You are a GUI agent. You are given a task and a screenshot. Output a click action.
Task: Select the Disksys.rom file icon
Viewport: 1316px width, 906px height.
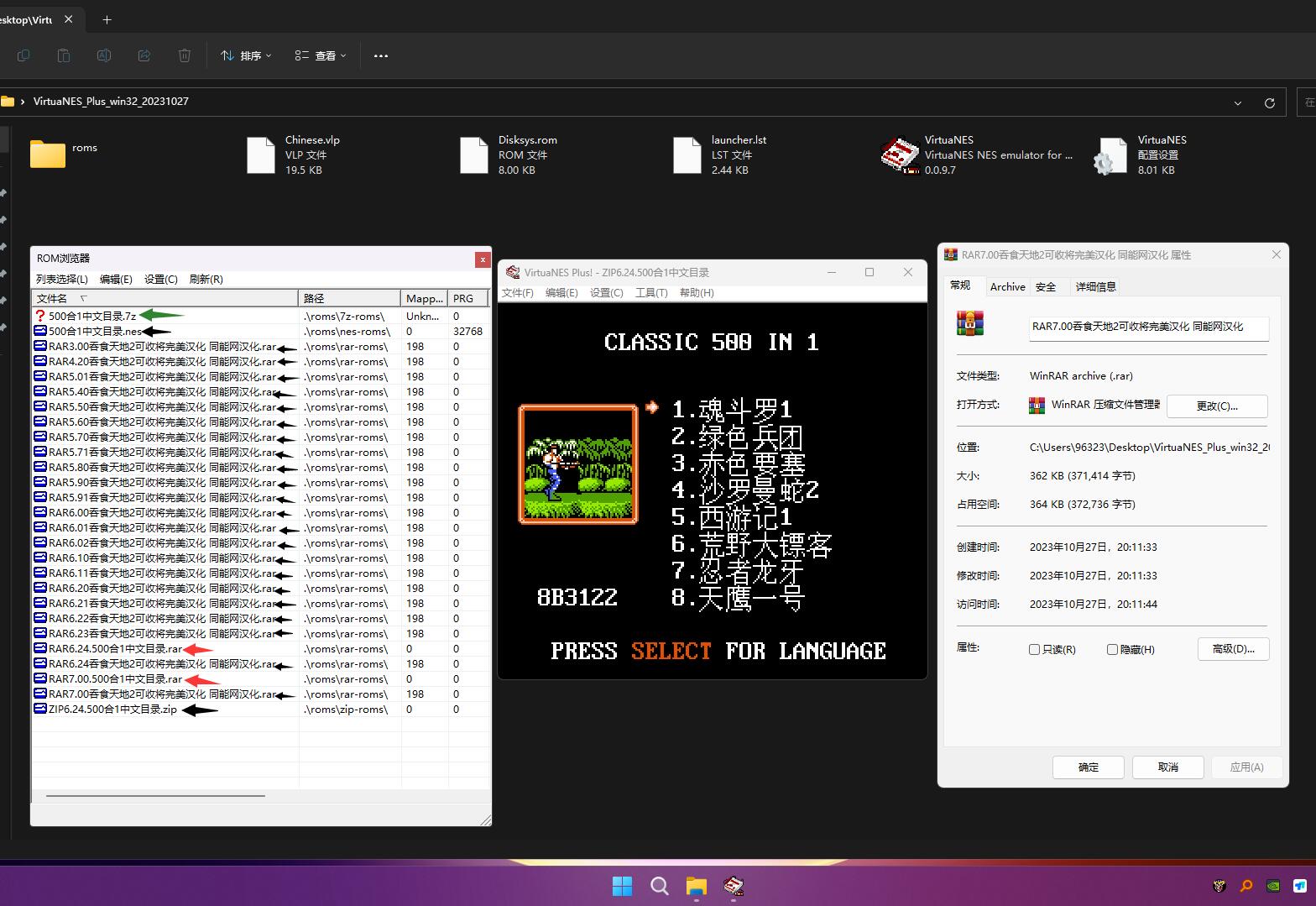point(474,155)
